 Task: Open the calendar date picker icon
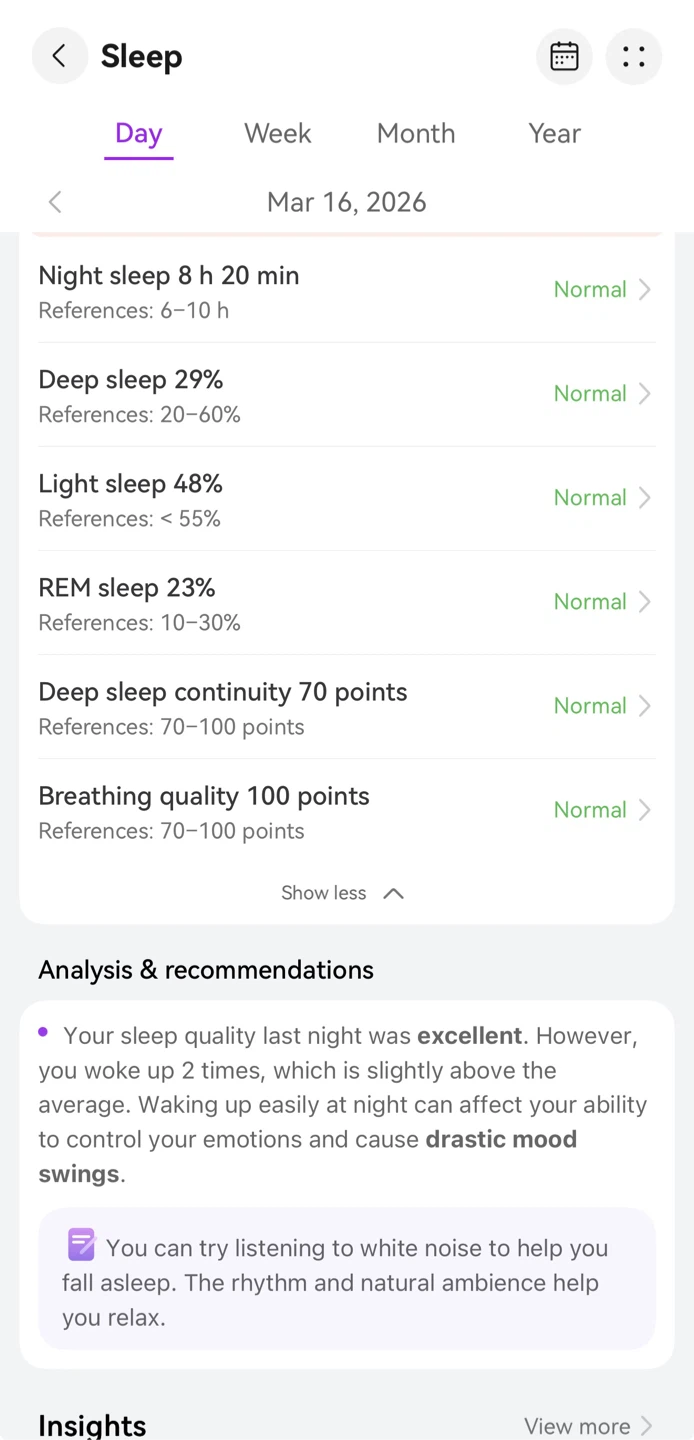[x=564, y=56]
